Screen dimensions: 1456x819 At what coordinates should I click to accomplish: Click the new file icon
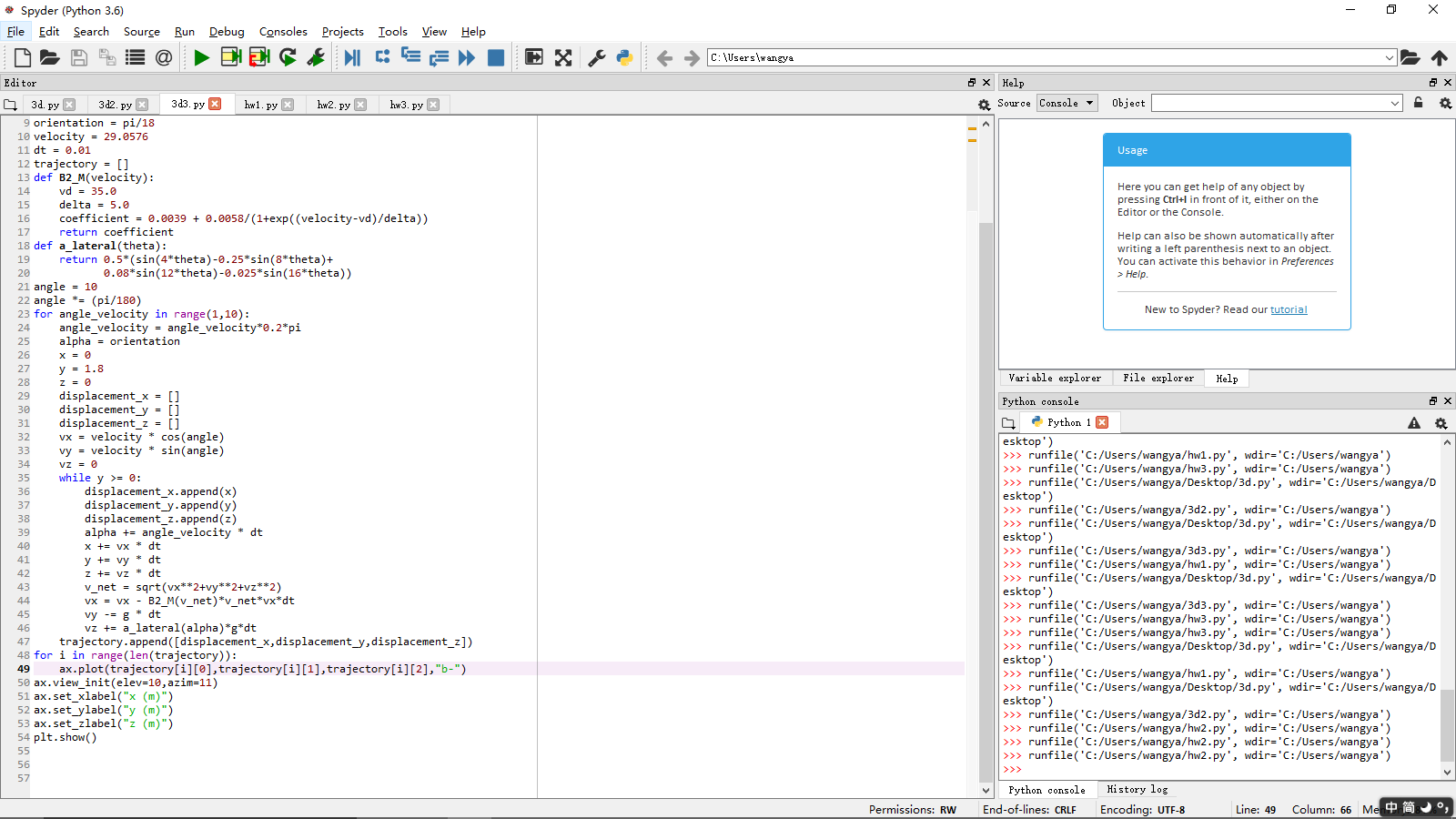click(23, 58)
